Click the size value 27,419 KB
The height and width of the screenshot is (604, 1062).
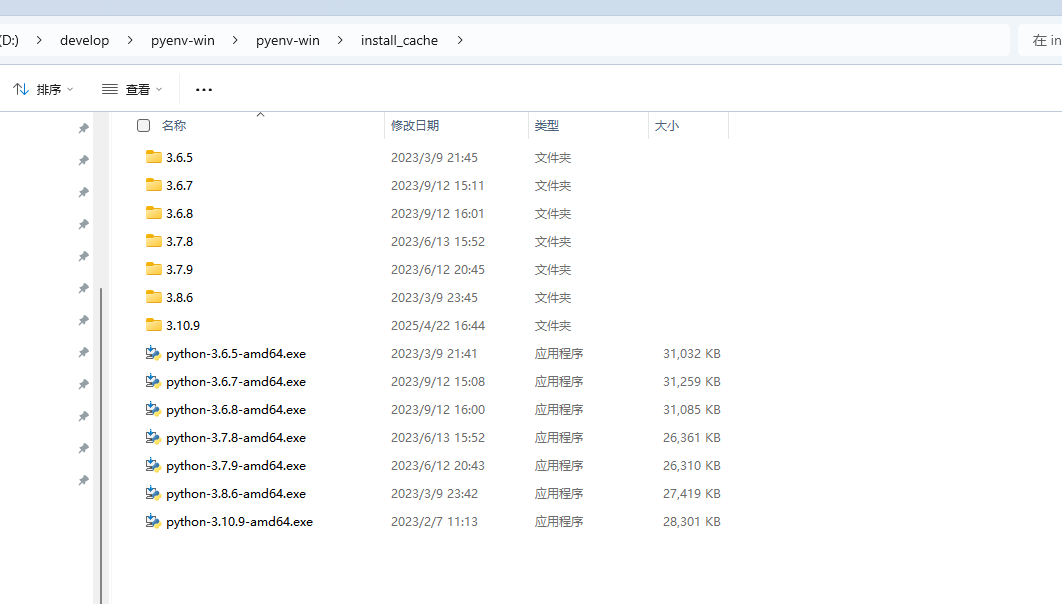692,494
